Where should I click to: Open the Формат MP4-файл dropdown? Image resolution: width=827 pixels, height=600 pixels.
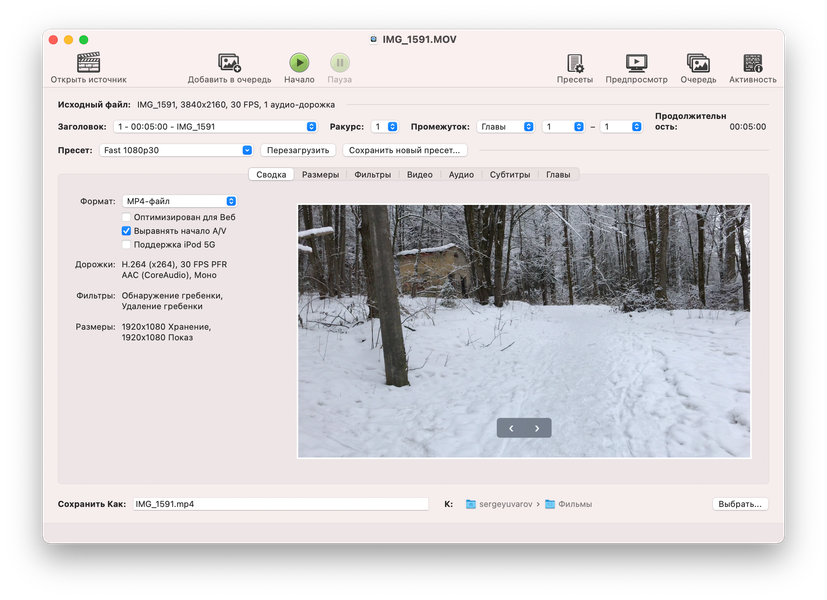pos(179,201)
